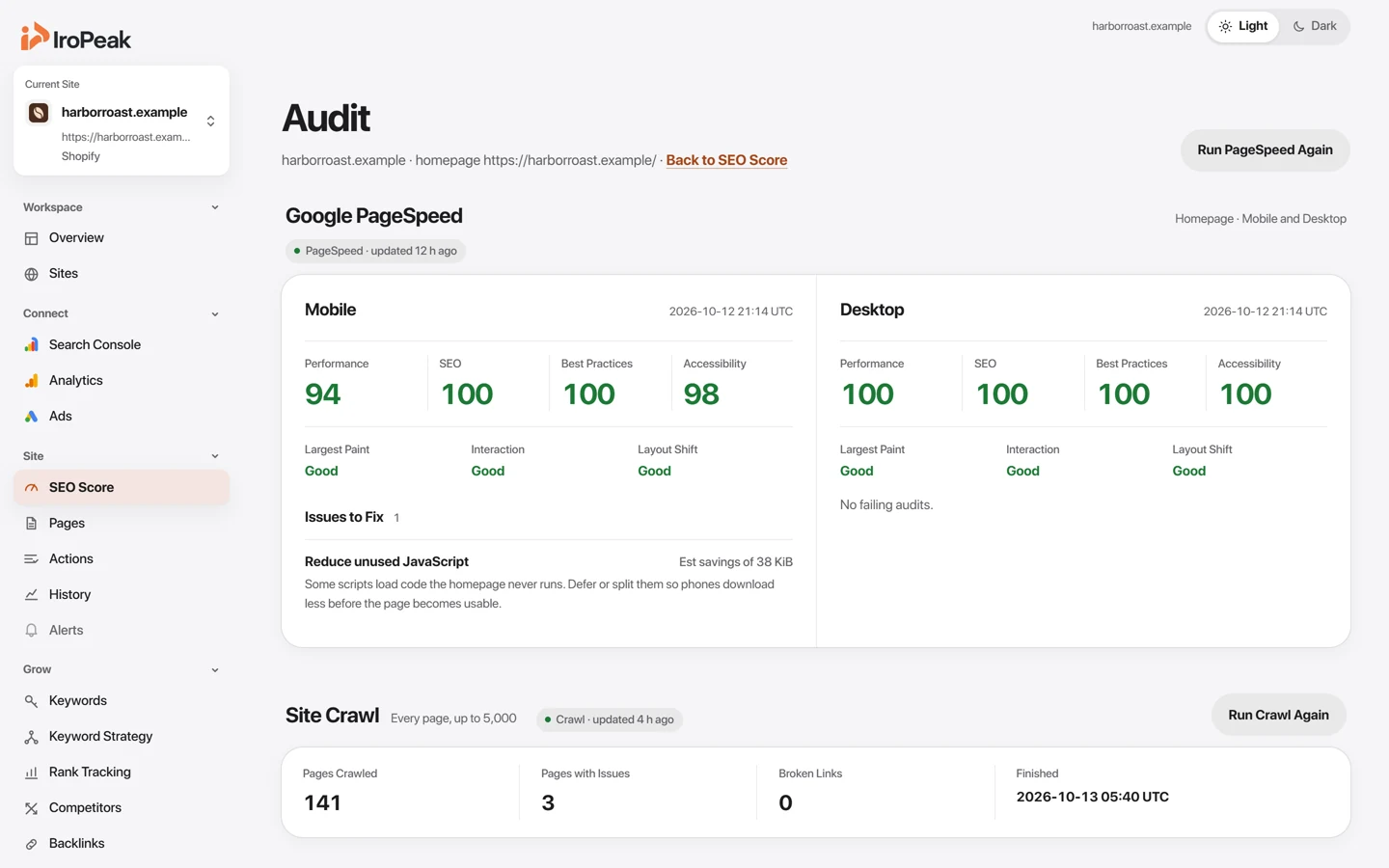Click the Alerts bell icon
The width and height of the screenshot is (1389, 868).
(x=31, y=631)
